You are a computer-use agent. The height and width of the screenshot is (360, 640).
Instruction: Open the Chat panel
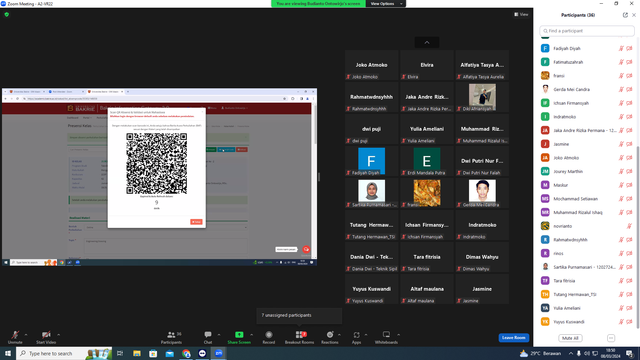tap(208, 337)
